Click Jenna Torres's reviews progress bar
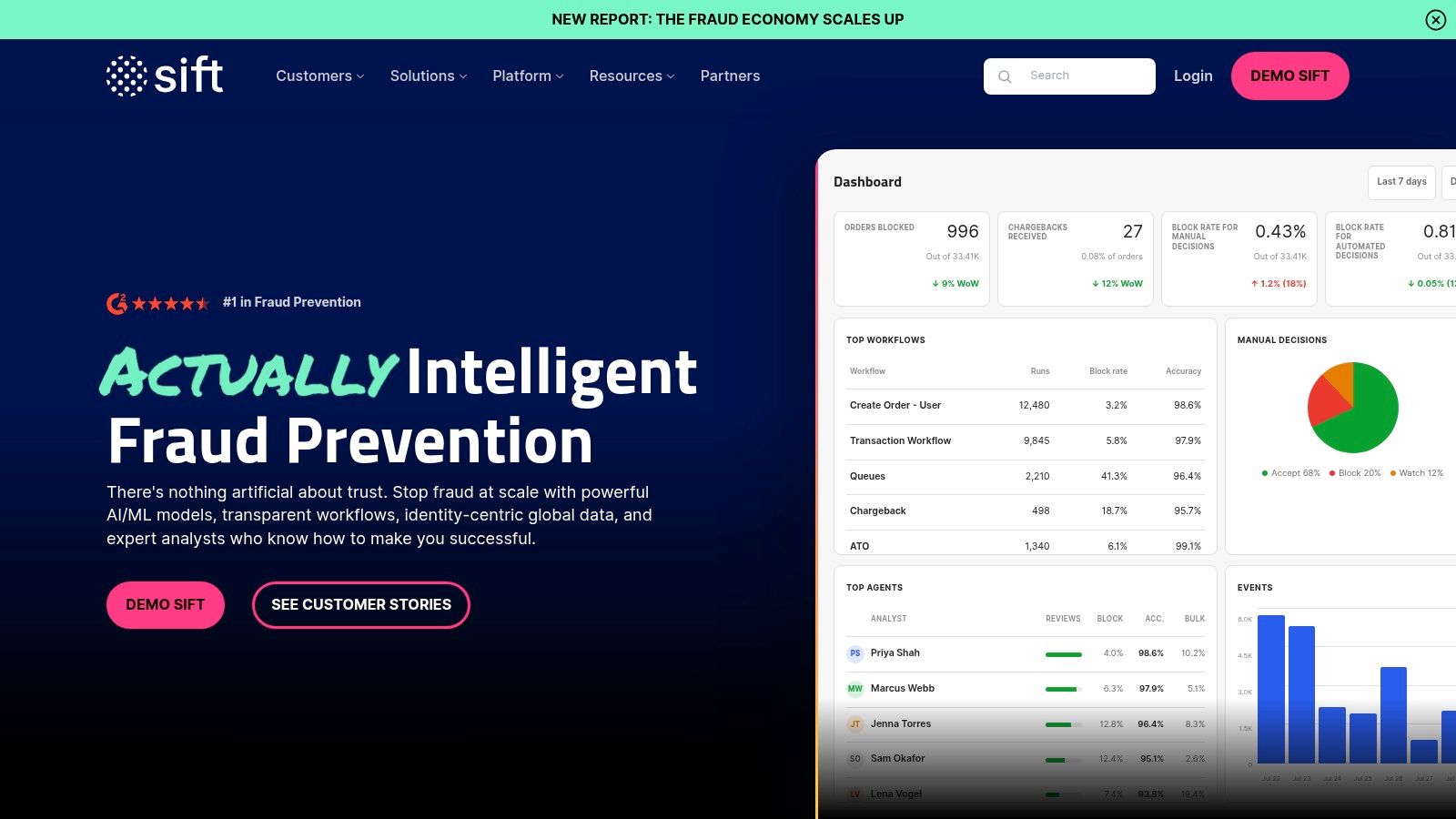 [x=1064, y=725]
